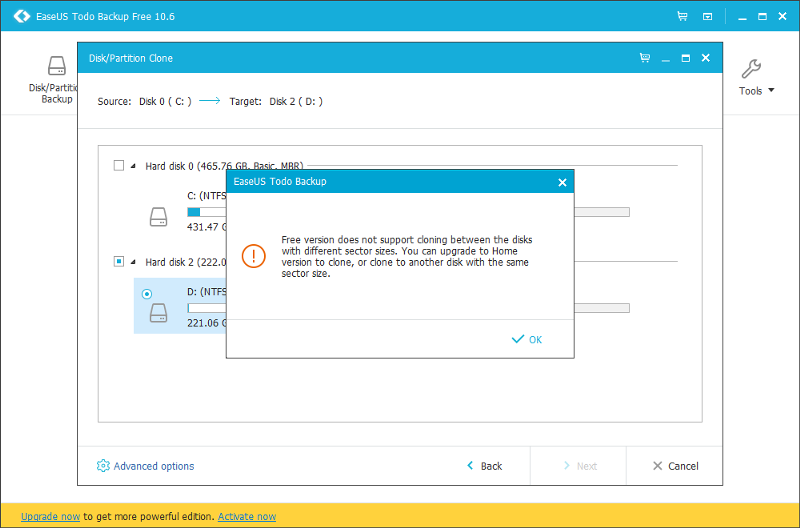Click the '221.06' size value

pyautogui.click(x=203, y=323)
